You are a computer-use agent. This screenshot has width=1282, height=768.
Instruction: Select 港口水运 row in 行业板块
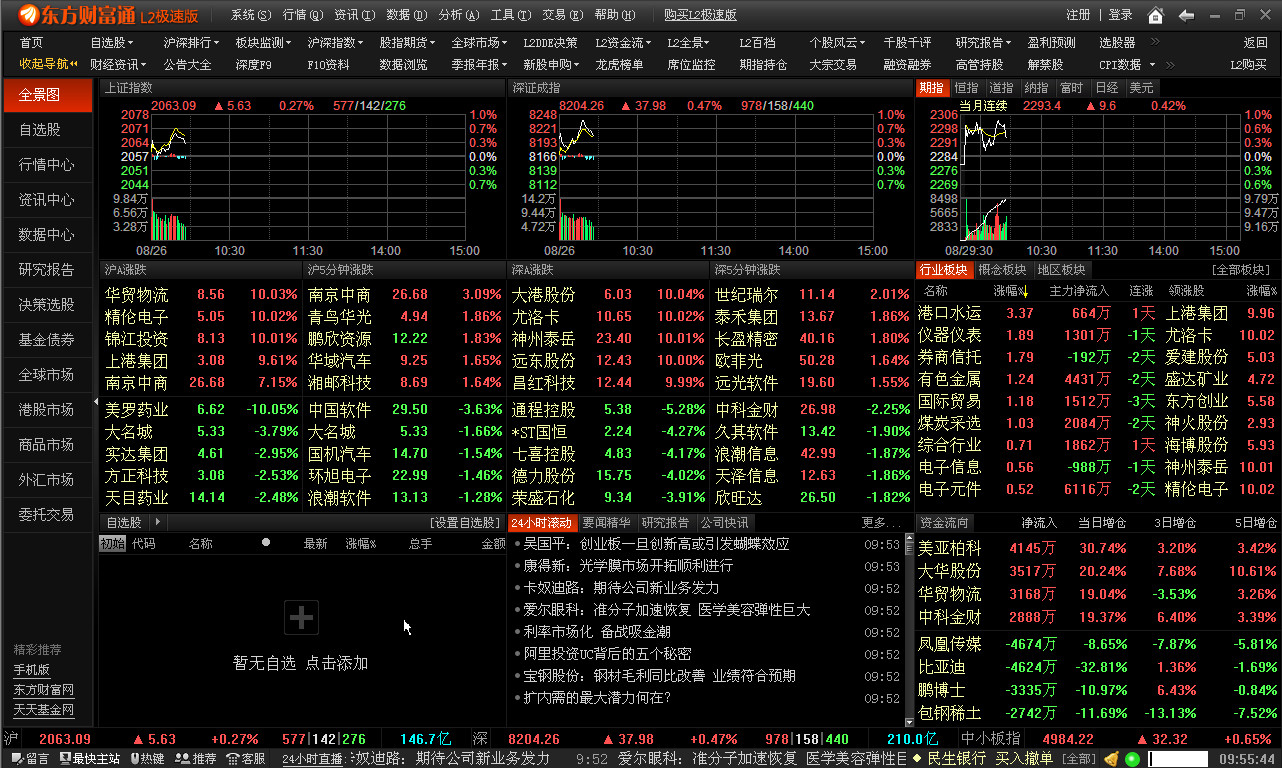tap(1097, 313)
